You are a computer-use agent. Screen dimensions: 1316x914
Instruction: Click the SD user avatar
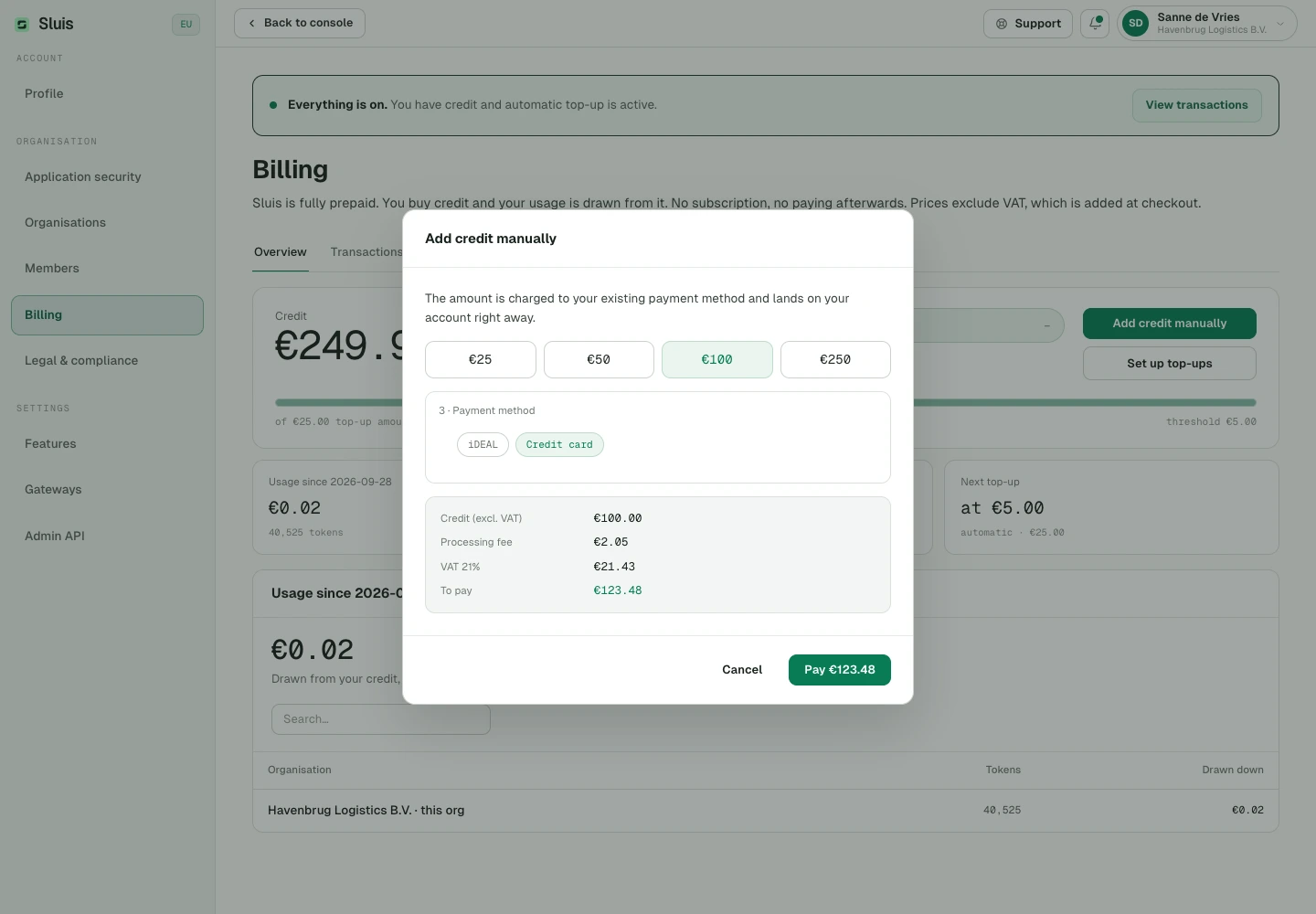[x=1135, y=24]
